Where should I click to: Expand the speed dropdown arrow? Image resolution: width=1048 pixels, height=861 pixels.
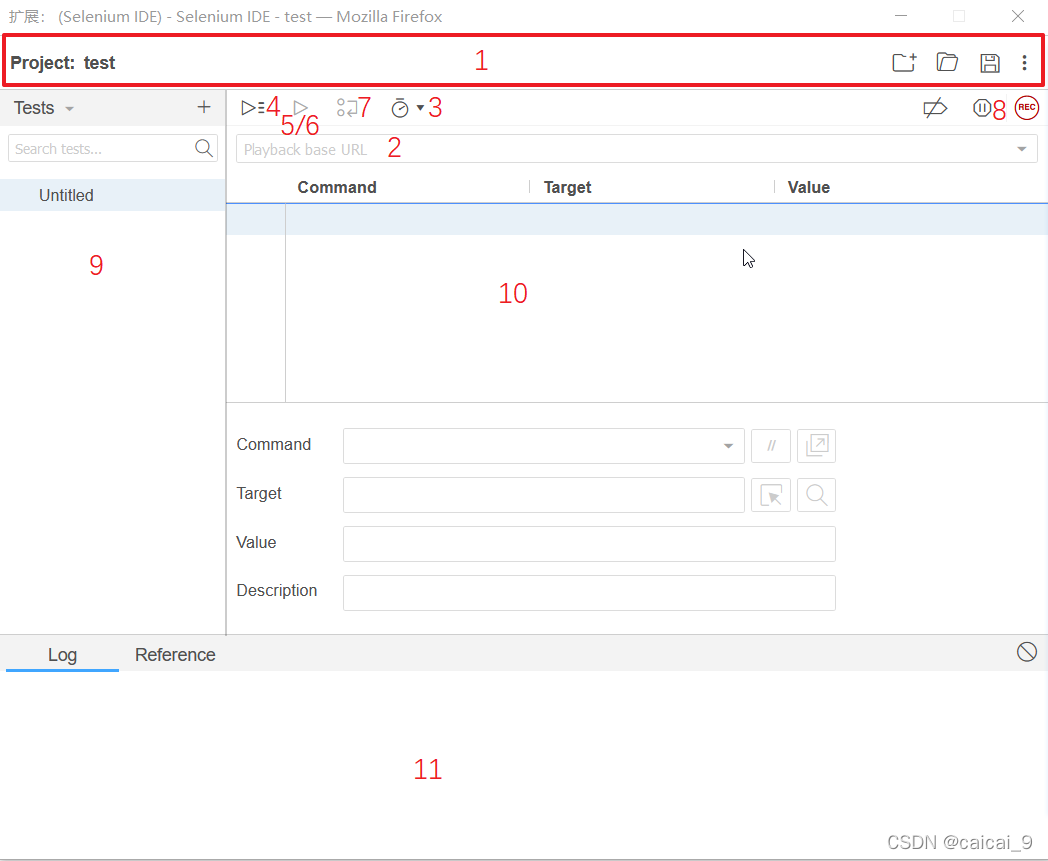(420, 108)
